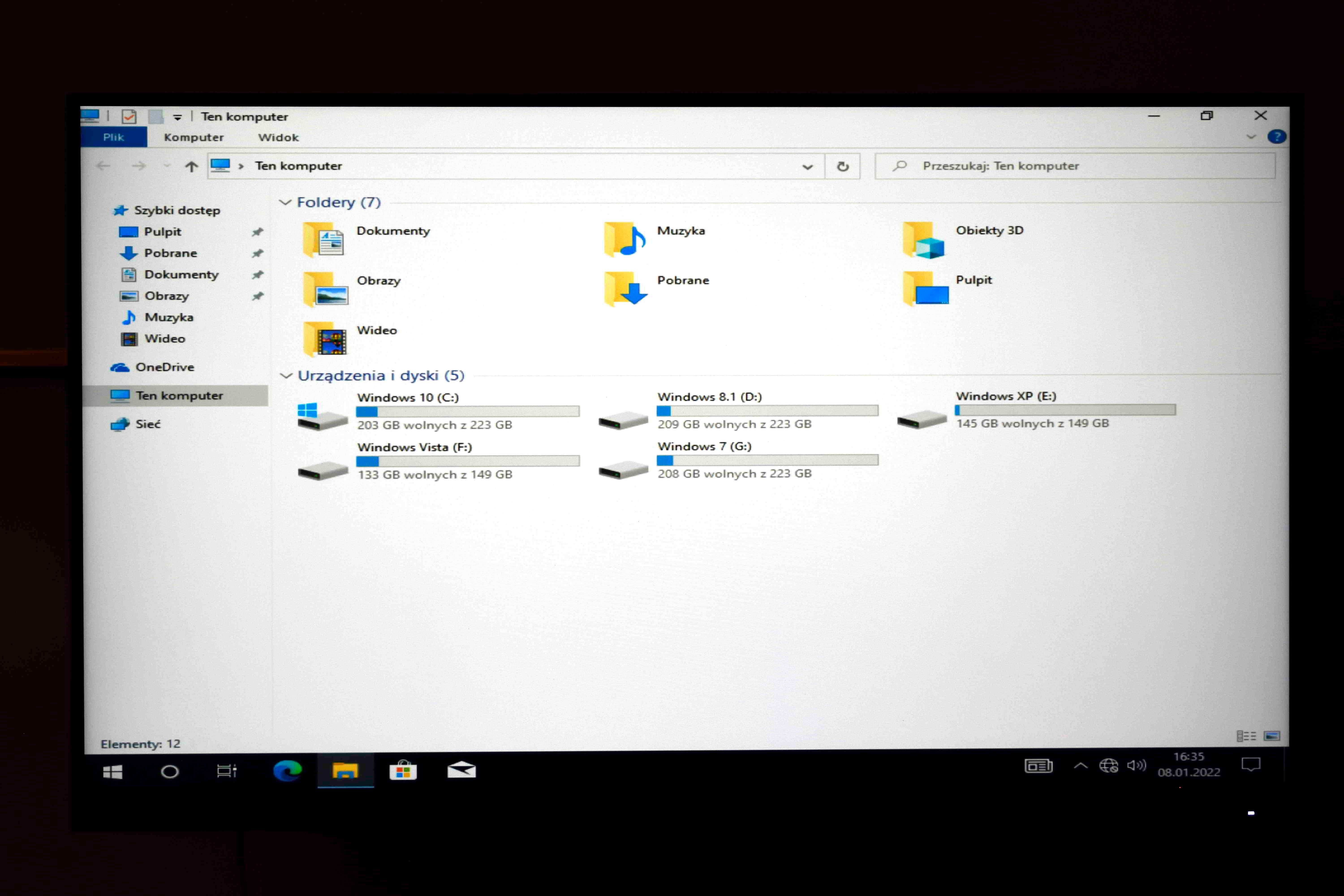Go up one folder level
Screen dimensions: 1344x896
(192, 166)
